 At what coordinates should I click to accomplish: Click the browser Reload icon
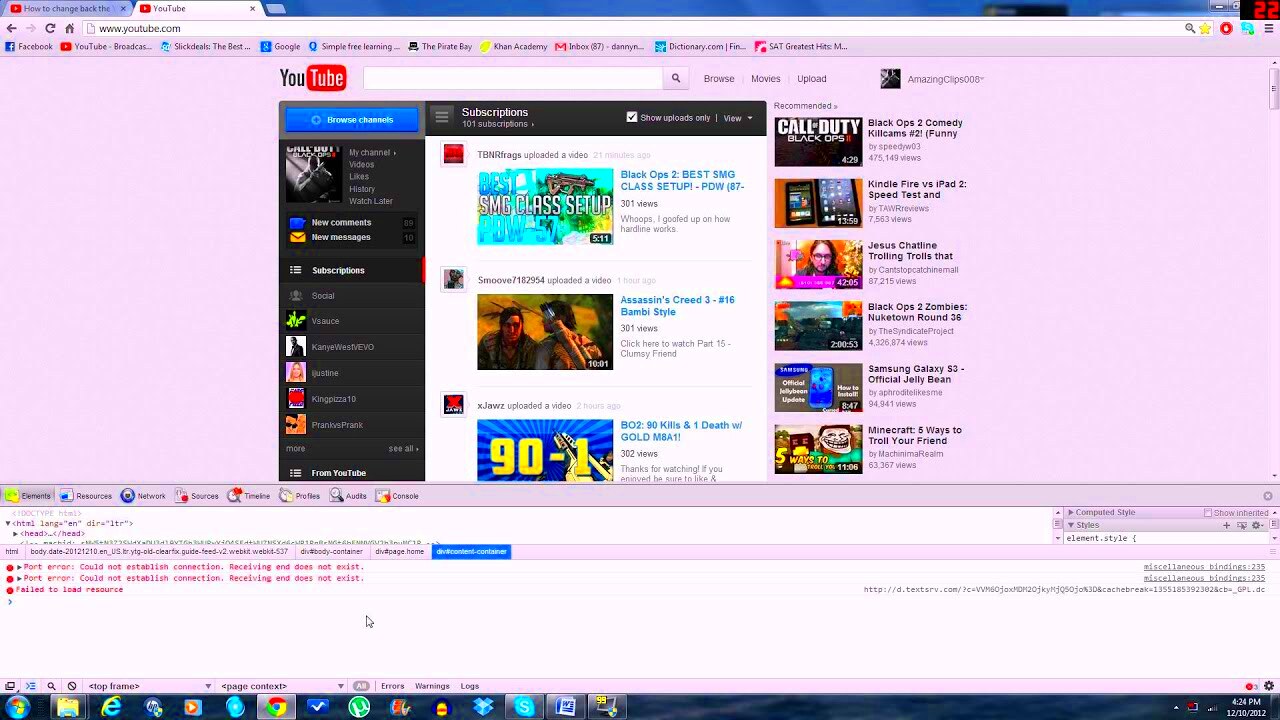[x=50, y=28]
